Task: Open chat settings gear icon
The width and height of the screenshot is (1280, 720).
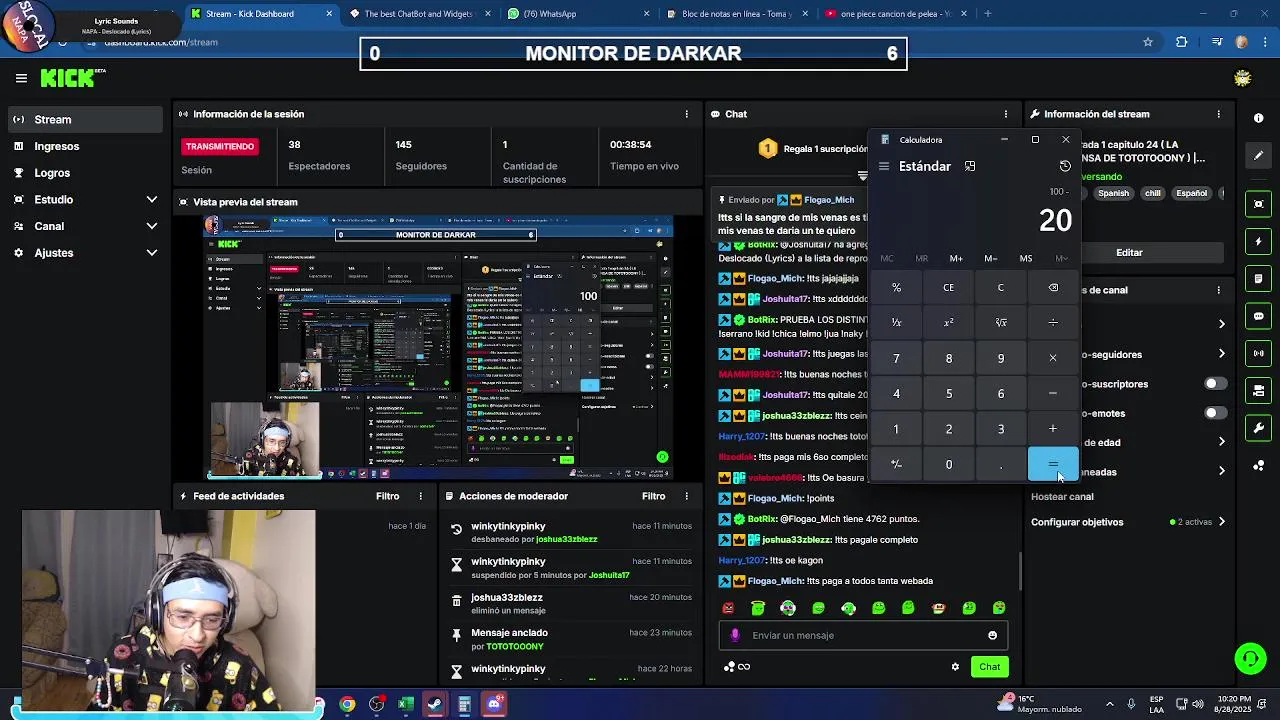Action: coord(955,667)
